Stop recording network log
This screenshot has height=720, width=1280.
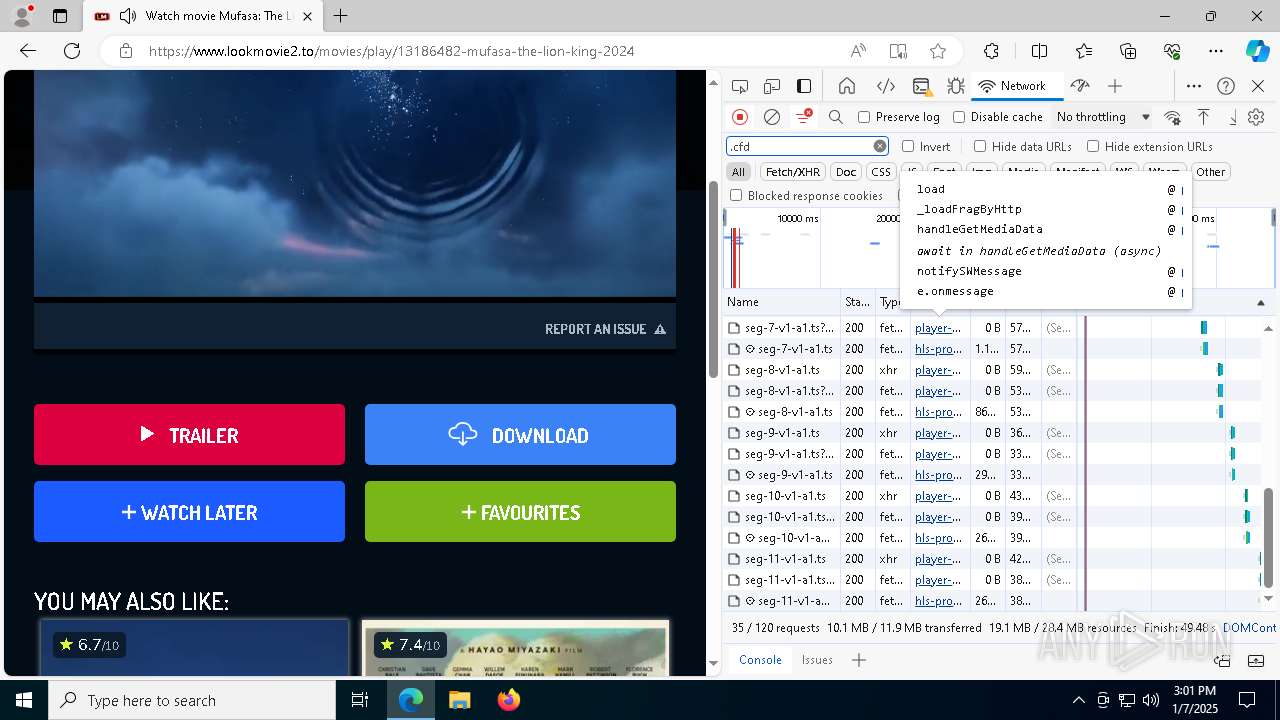click(740, 117)
